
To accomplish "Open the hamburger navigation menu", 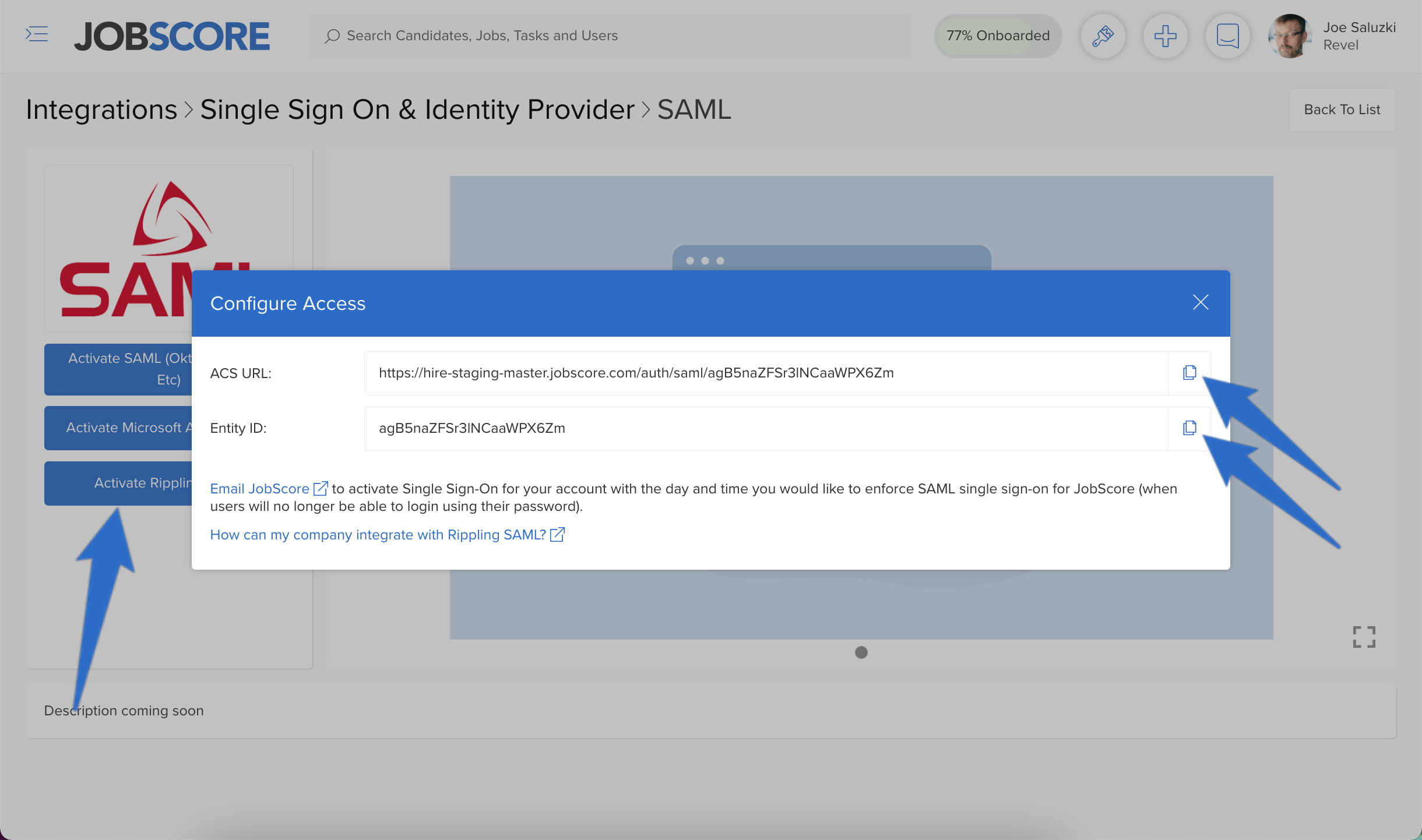I will coord(37,34).
